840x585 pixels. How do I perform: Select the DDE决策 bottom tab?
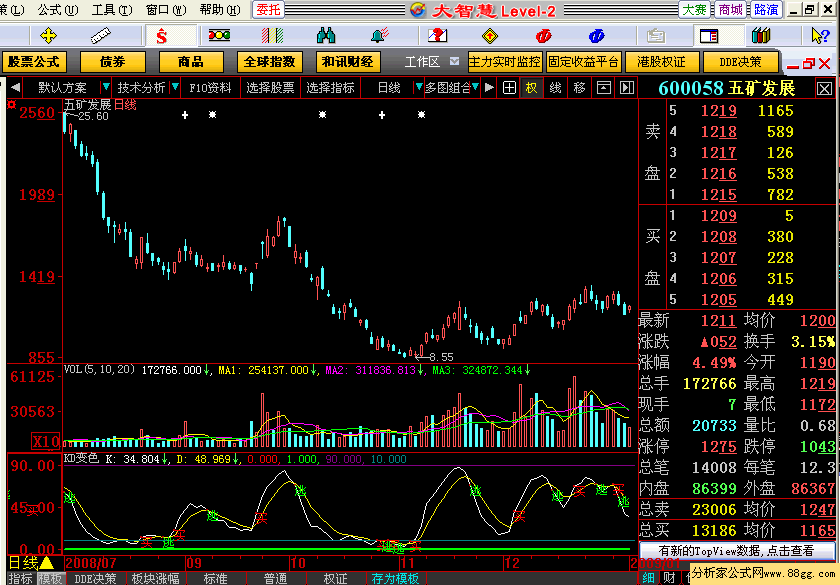[x=95, y=578]
